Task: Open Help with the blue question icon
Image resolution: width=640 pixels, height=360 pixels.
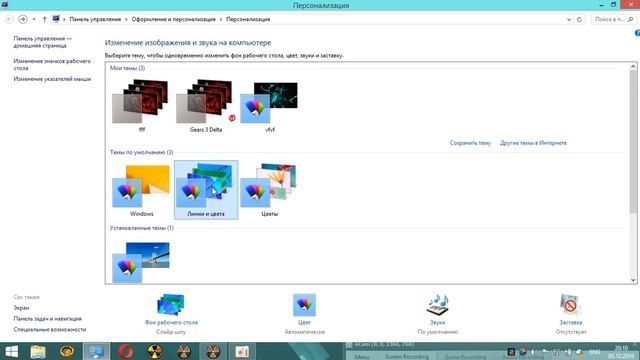Action: [637, 33]
